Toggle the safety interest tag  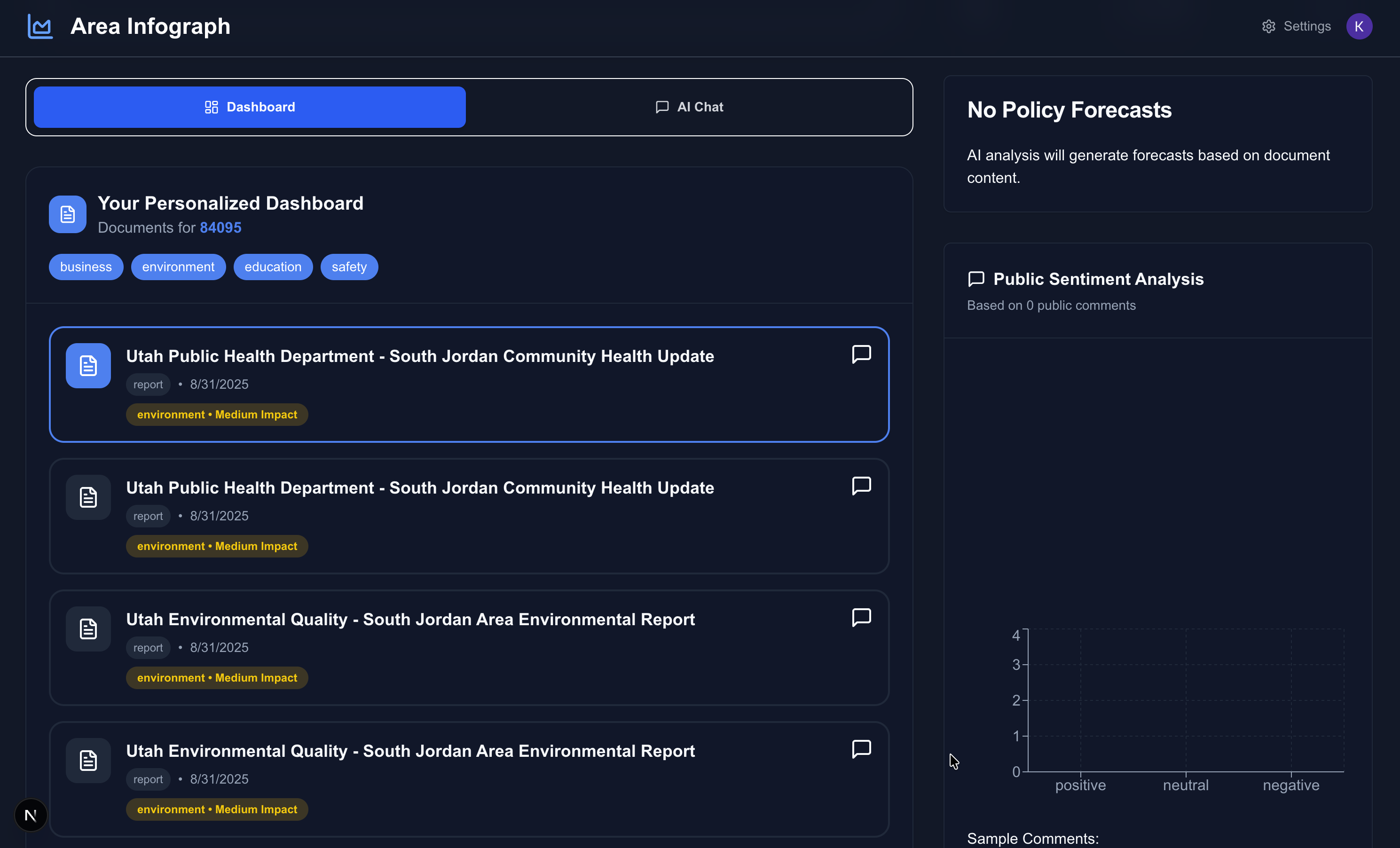tap(349, 267)
